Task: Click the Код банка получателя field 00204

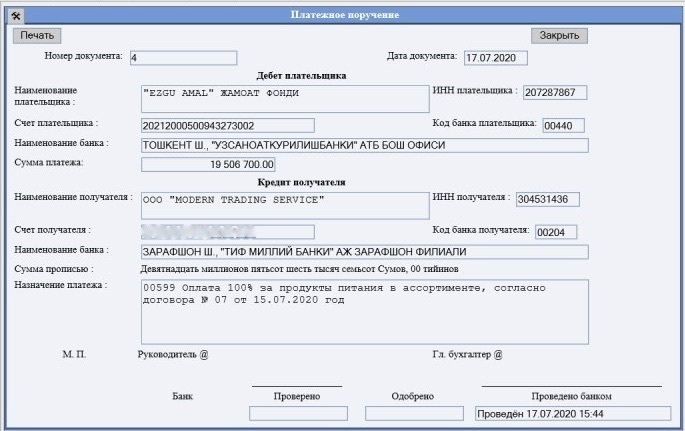Action: (x=556, y=232)
